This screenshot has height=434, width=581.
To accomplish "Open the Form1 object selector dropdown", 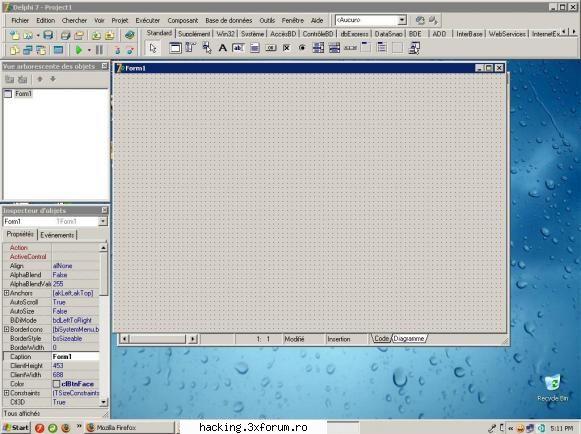I will (103, 221).
